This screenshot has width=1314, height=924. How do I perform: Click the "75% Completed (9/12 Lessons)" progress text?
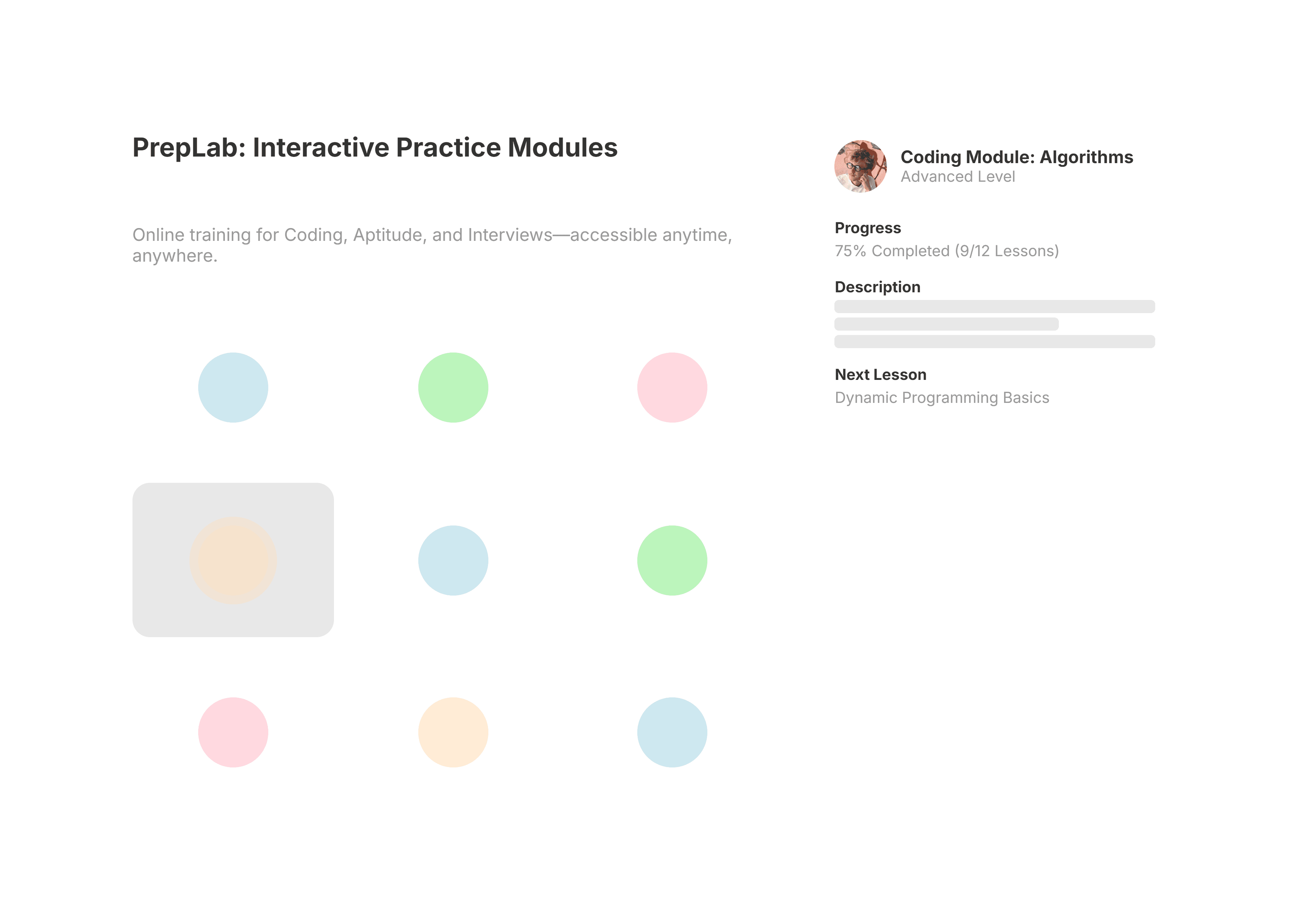946,251
